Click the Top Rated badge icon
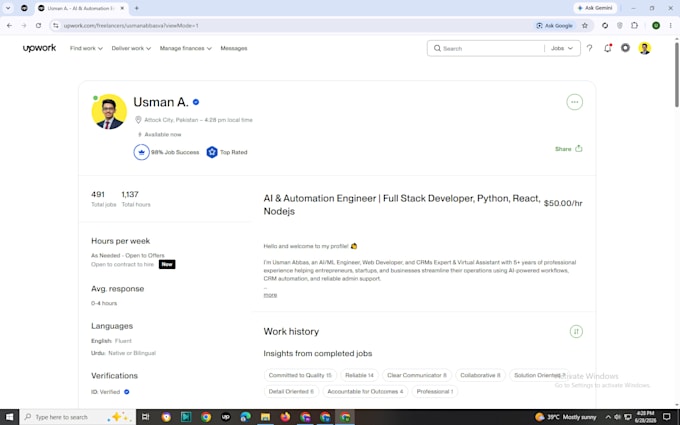Image resolution: width=680 pixels, height=425 pixels. [212, 152]
